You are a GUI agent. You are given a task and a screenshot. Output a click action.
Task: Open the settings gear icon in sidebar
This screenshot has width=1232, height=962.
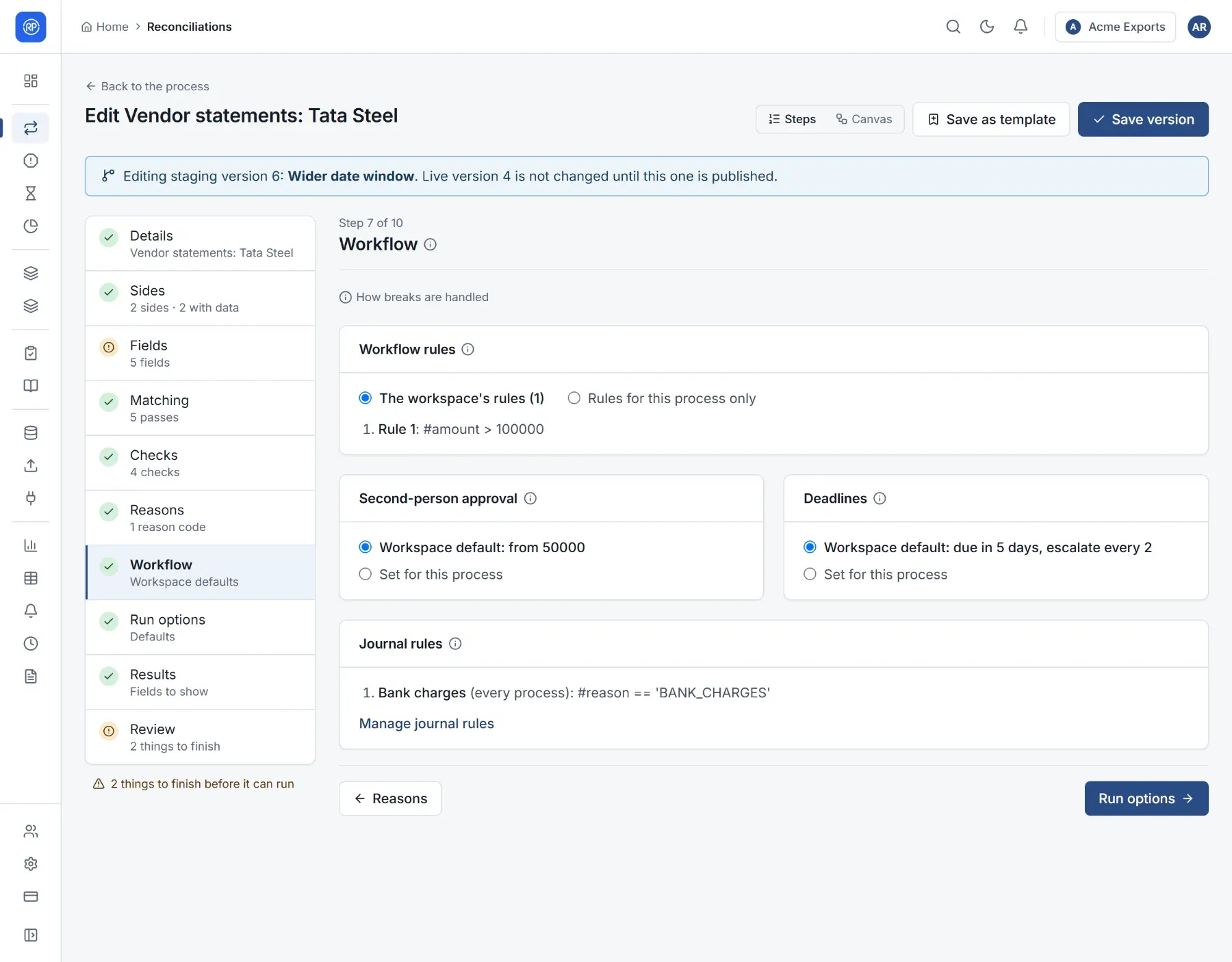click(31, 863)
